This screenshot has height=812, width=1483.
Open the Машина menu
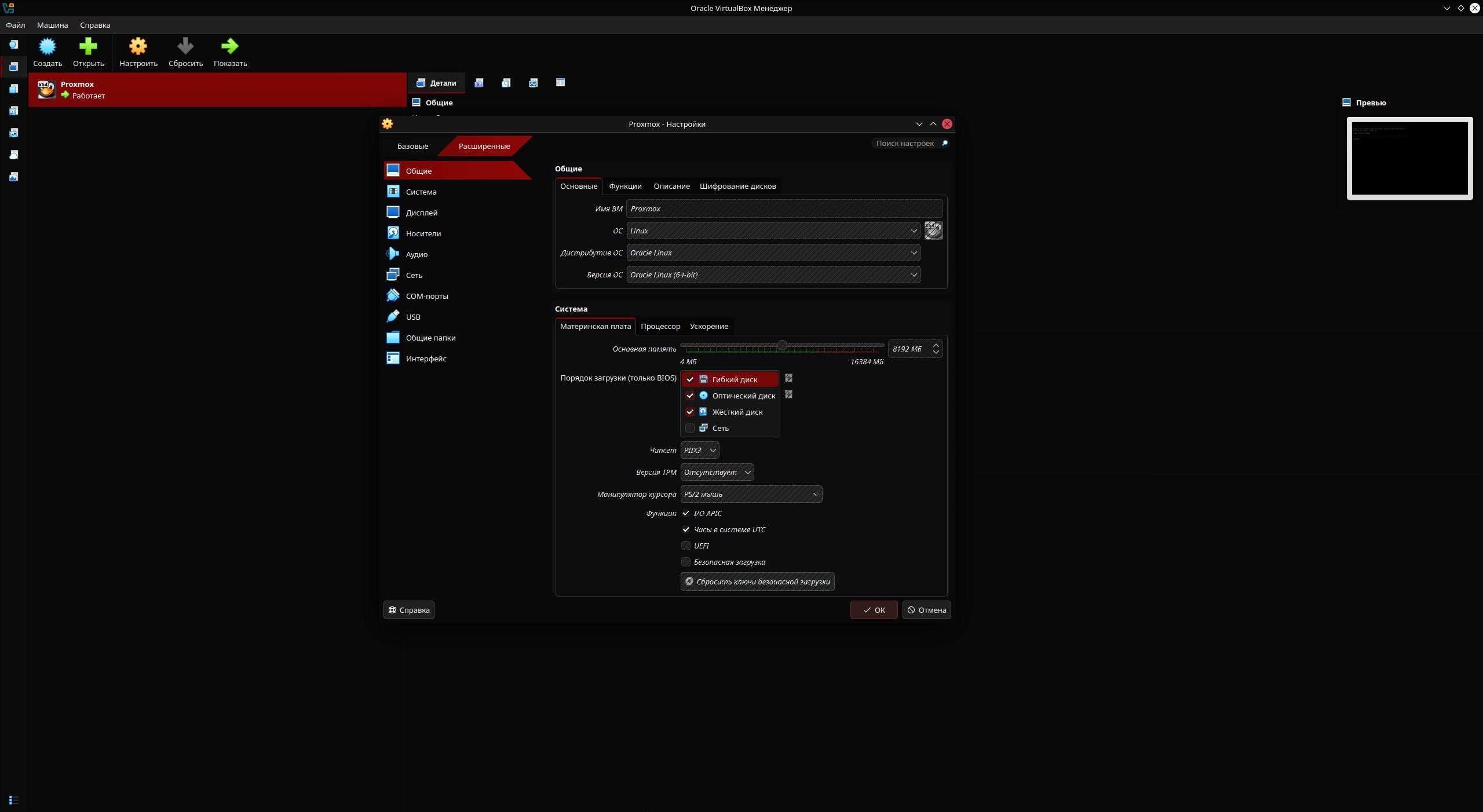(53, 25)
